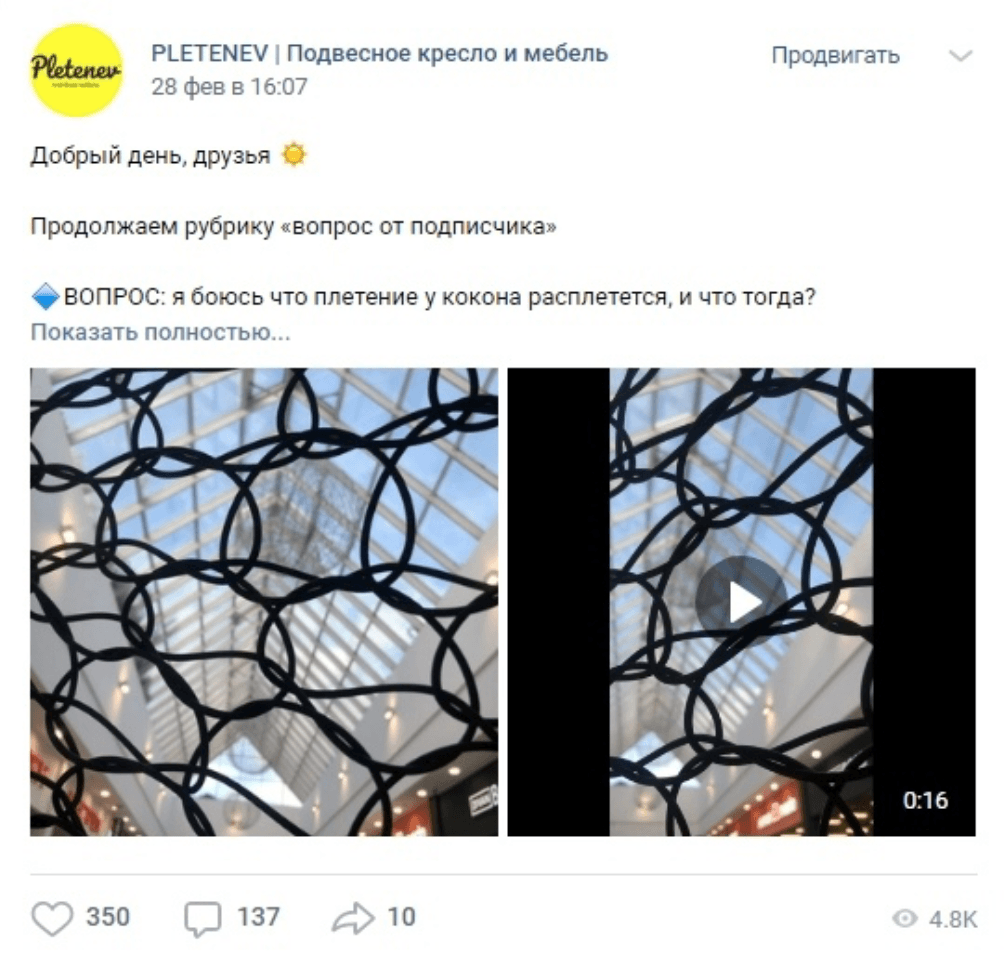
Task: Click the question text about кокона
Action: pos(439,297)
